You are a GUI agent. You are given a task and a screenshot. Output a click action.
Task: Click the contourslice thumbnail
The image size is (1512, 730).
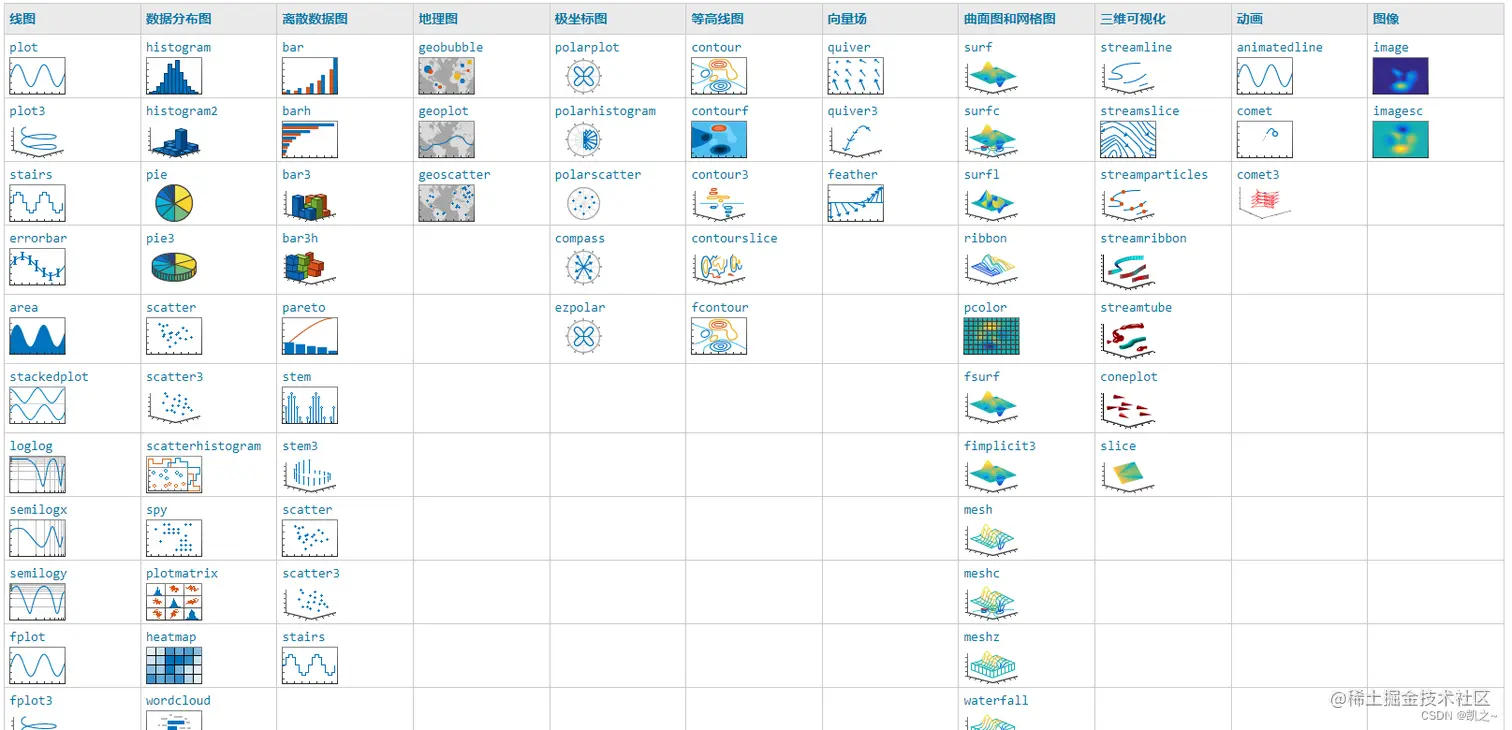click(719, 267)
